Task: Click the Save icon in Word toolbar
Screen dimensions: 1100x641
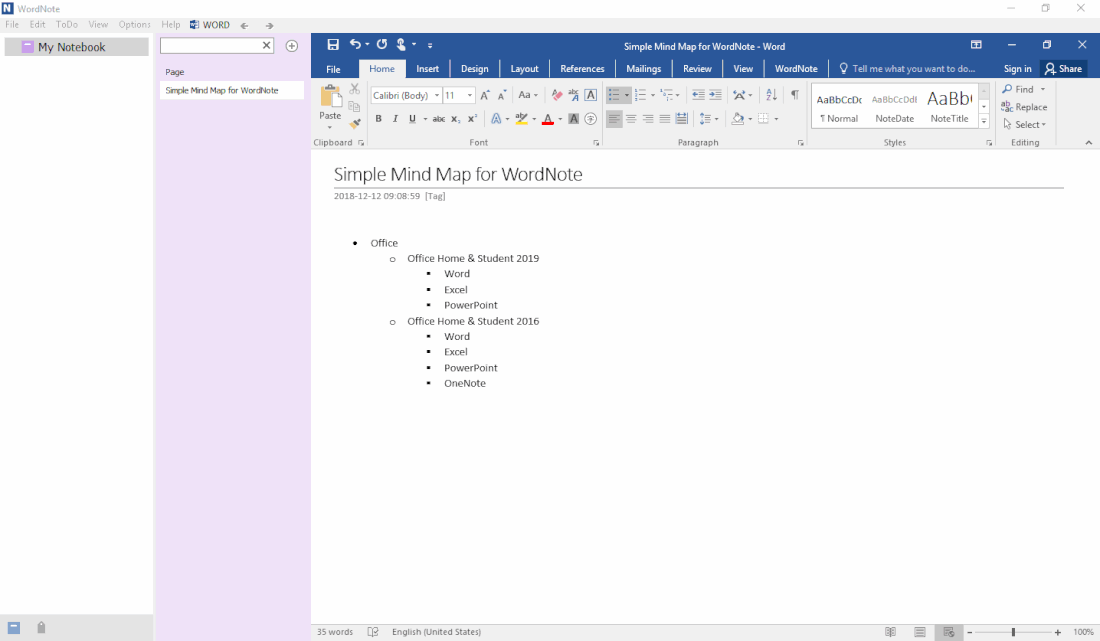Action: pyautogui.click(x=333, y=45)
